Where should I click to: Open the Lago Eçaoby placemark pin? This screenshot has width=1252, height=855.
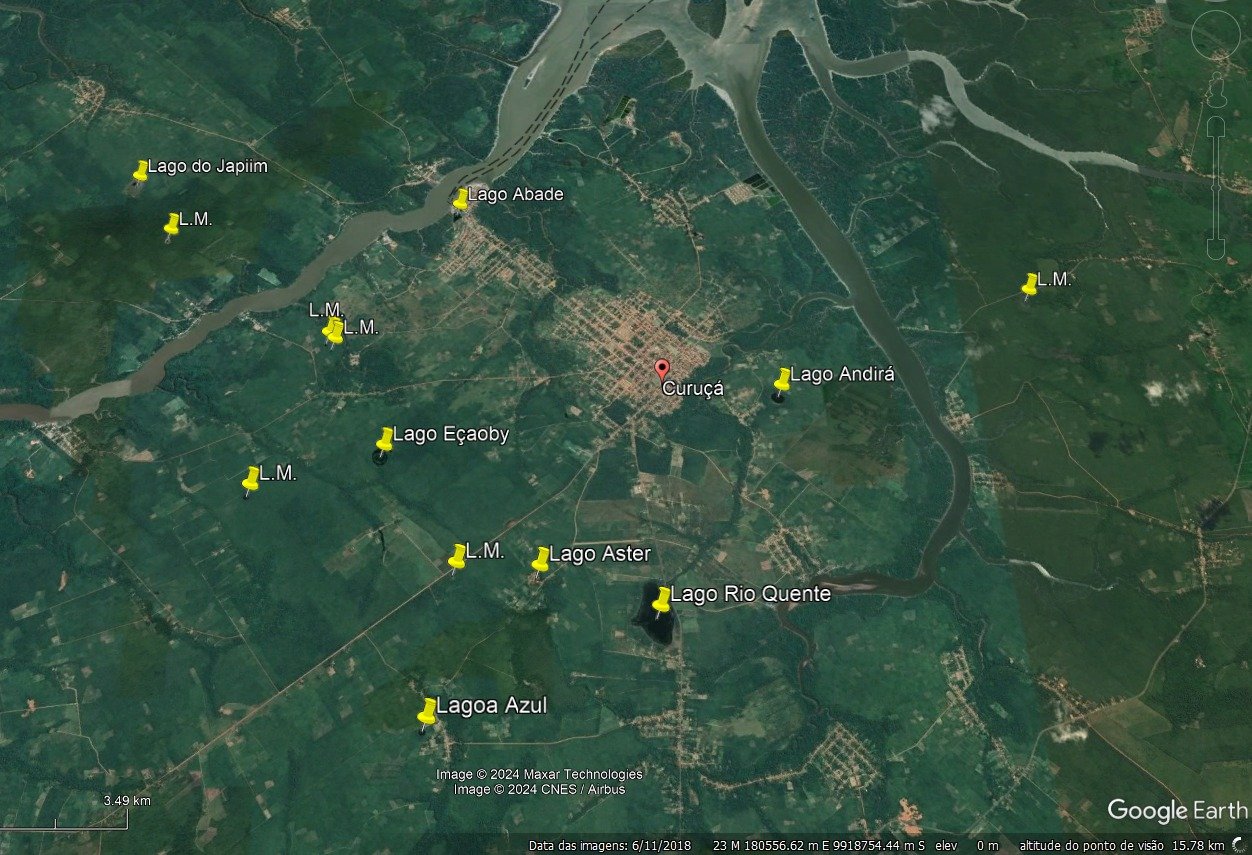(384, 439)
